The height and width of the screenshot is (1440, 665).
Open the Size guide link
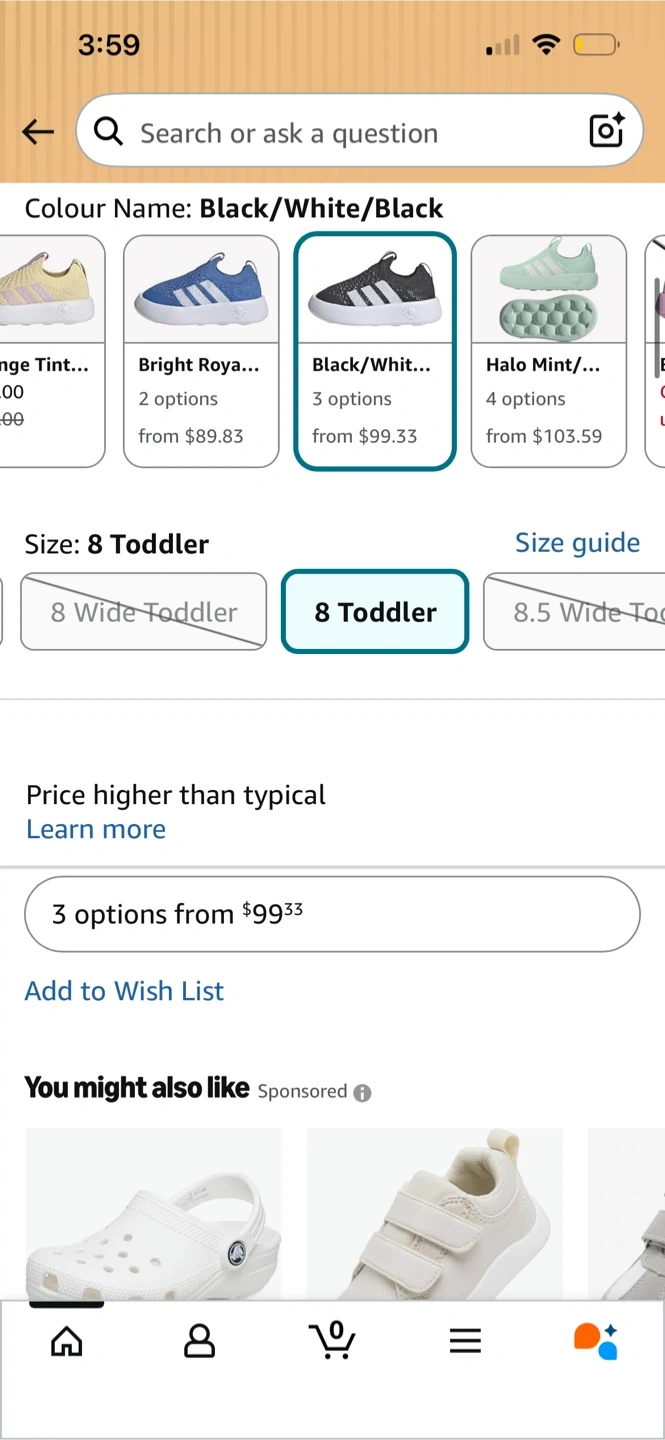577,543
